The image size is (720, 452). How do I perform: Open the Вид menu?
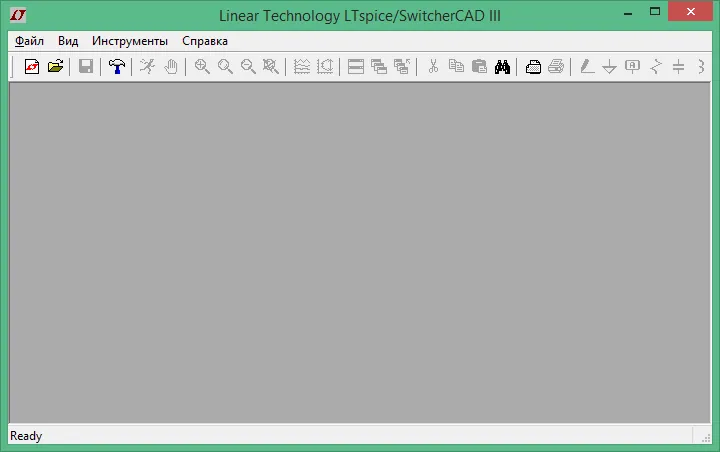(68, 41)
